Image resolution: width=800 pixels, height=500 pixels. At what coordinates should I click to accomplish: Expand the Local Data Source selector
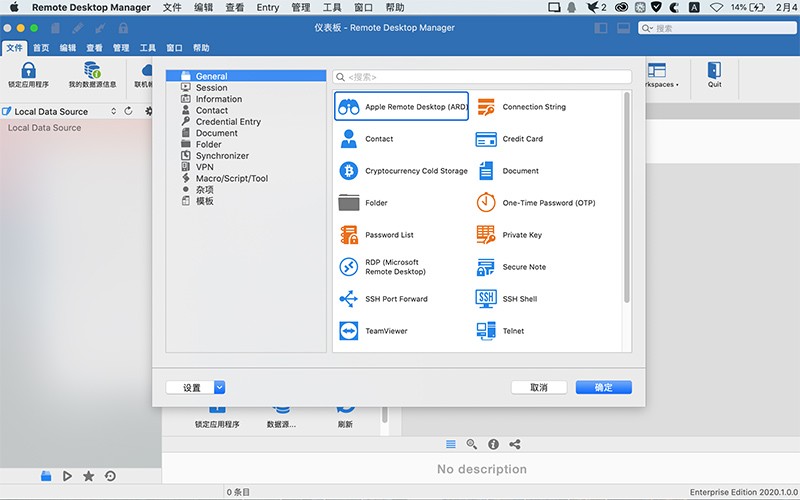(113, 111)
